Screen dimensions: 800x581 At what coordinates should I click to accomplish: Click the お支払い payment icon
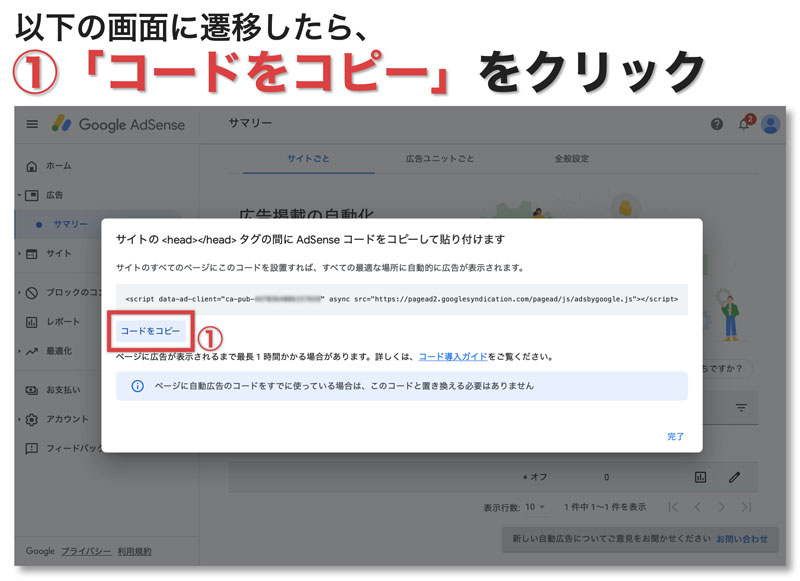tap(32, 390)
